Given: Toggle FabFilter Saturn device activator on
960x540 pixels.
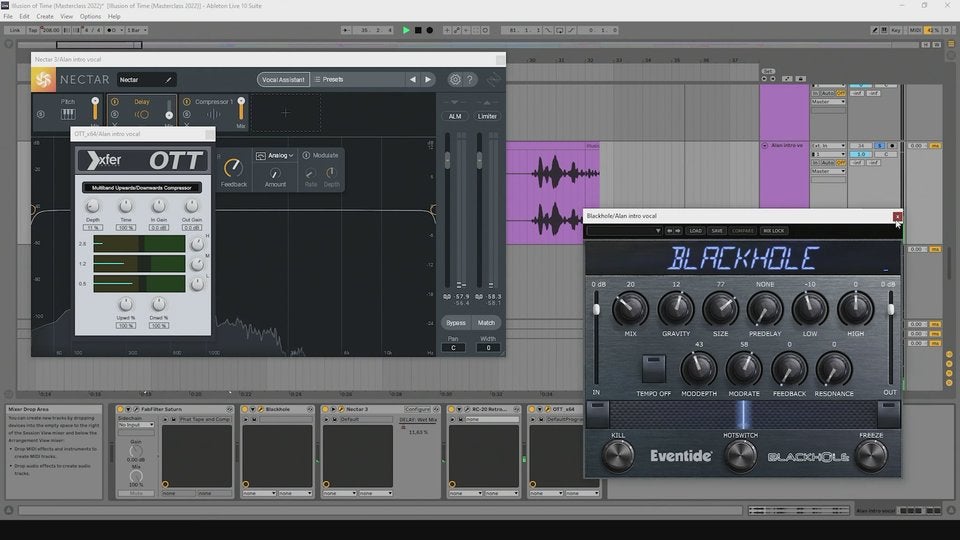Looking at the screenshot, I should 120,409.
